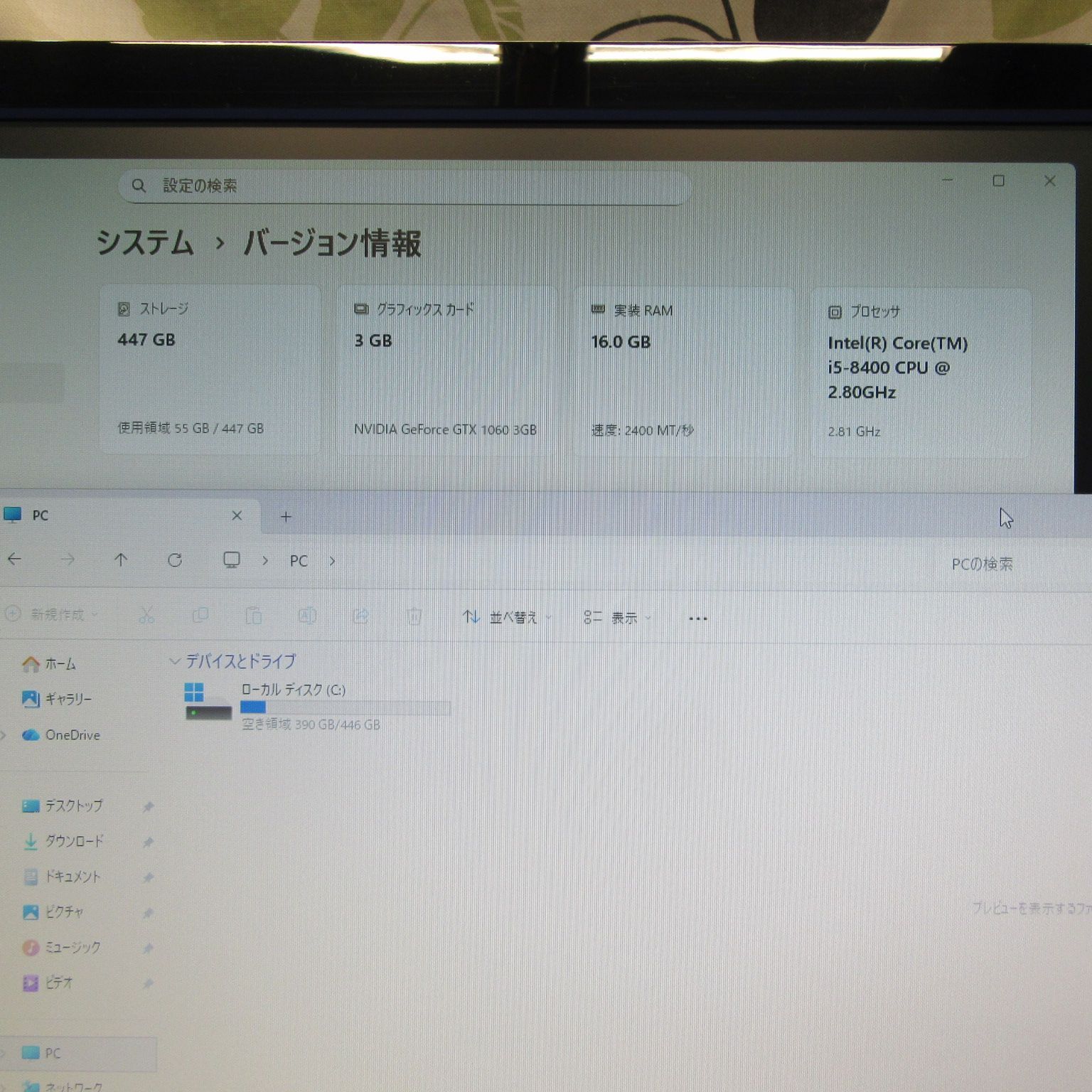Open OneDrive in the sidebar
The width and height of the screenshot is (1092, 1092).
72,735
